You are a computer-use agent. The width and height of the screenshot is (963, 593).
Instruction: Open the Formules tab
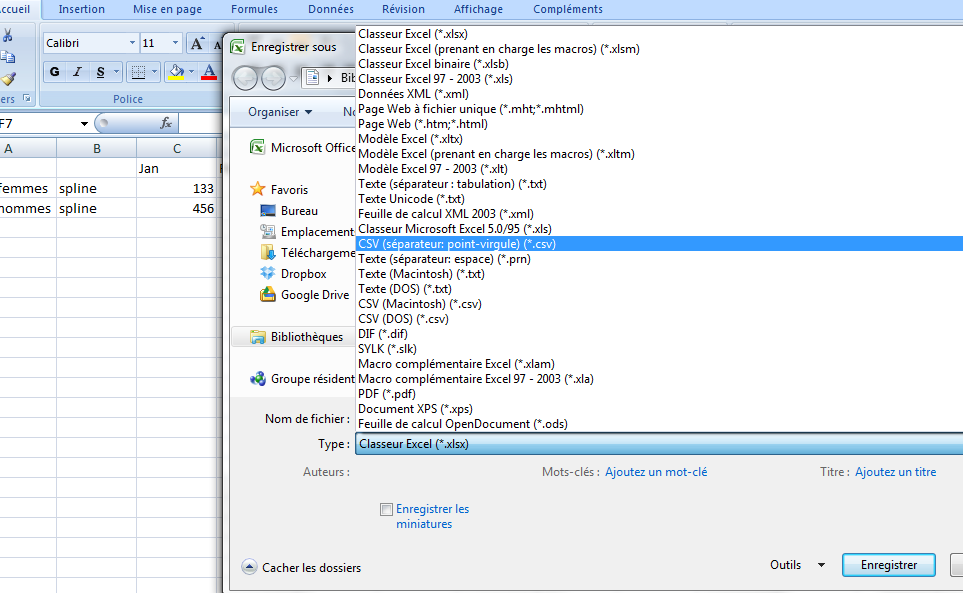254,9
